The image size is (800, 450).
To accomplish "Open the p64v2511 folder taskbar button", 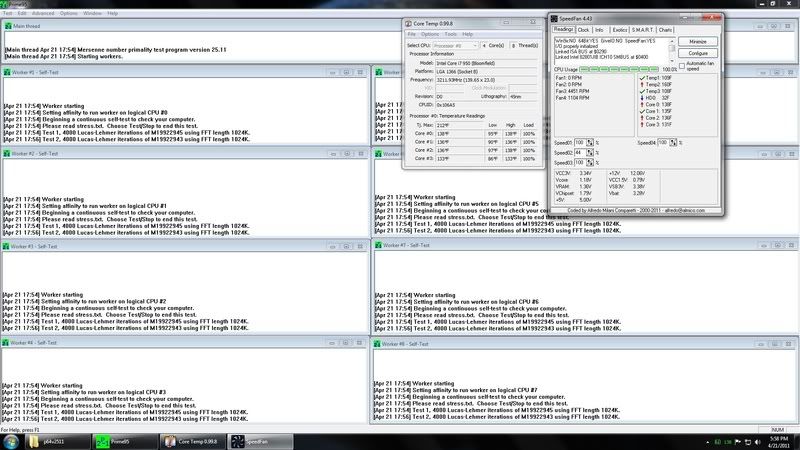I will (x=57, y=442).
